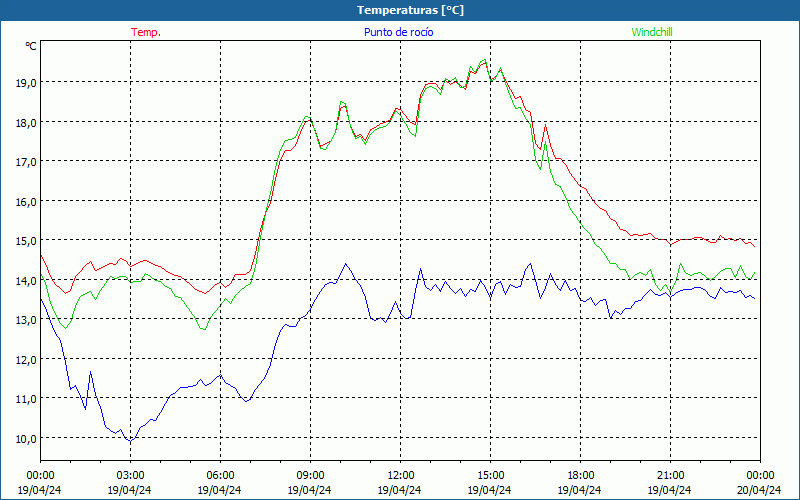800x500 pixels.
Task: Click the 19,0 y-axis value
Action: coord(26,83)
